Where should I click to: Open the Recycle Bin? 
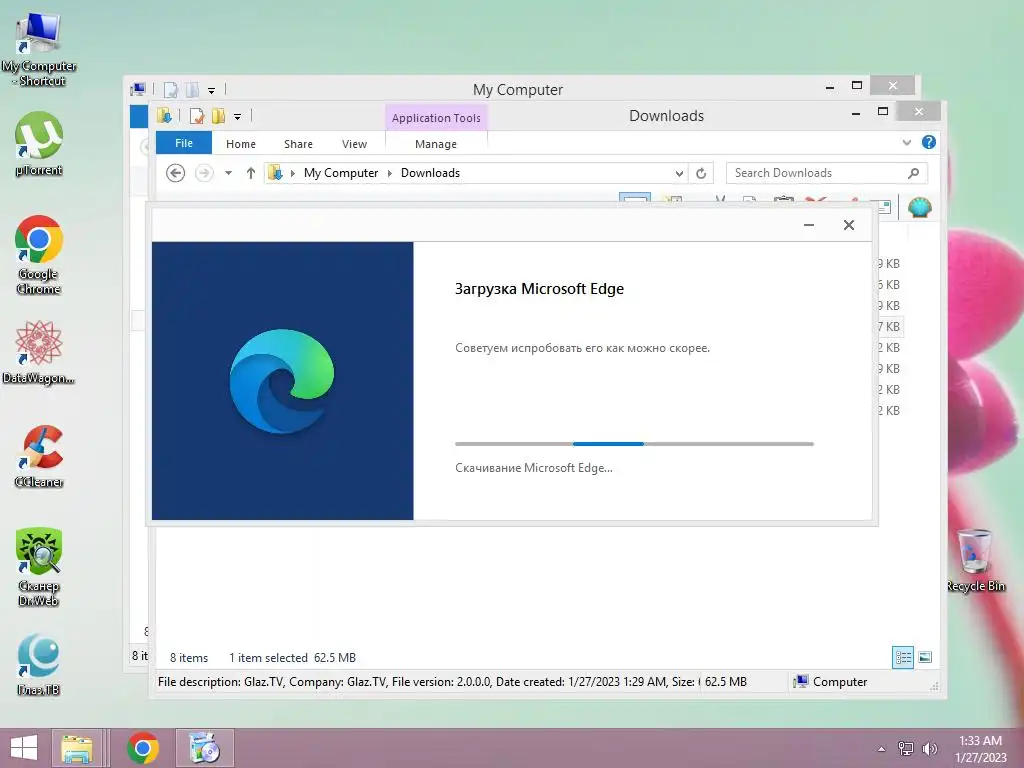(x=976, y=560)
